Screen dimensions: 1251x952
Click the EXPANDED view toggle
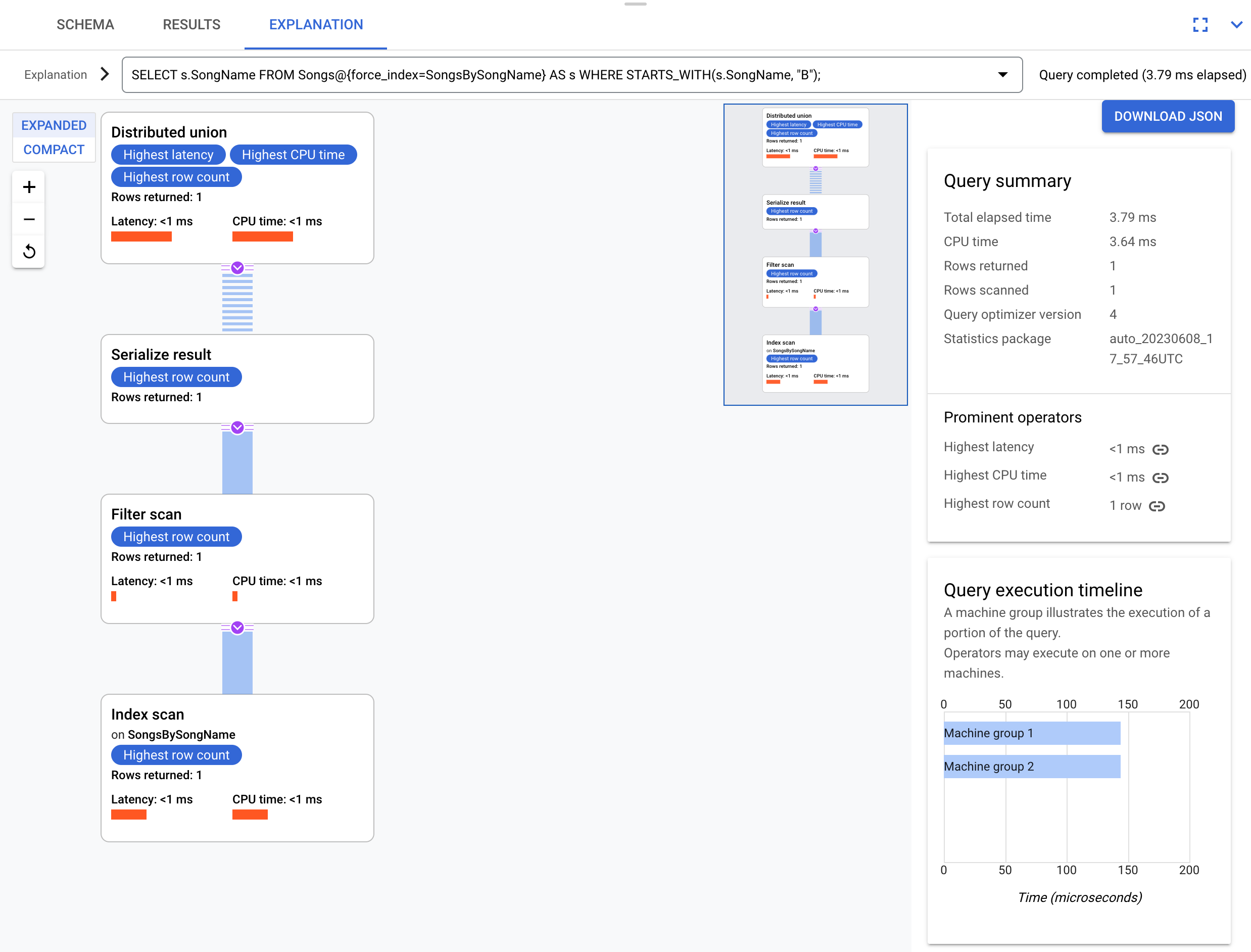point(53,125)
